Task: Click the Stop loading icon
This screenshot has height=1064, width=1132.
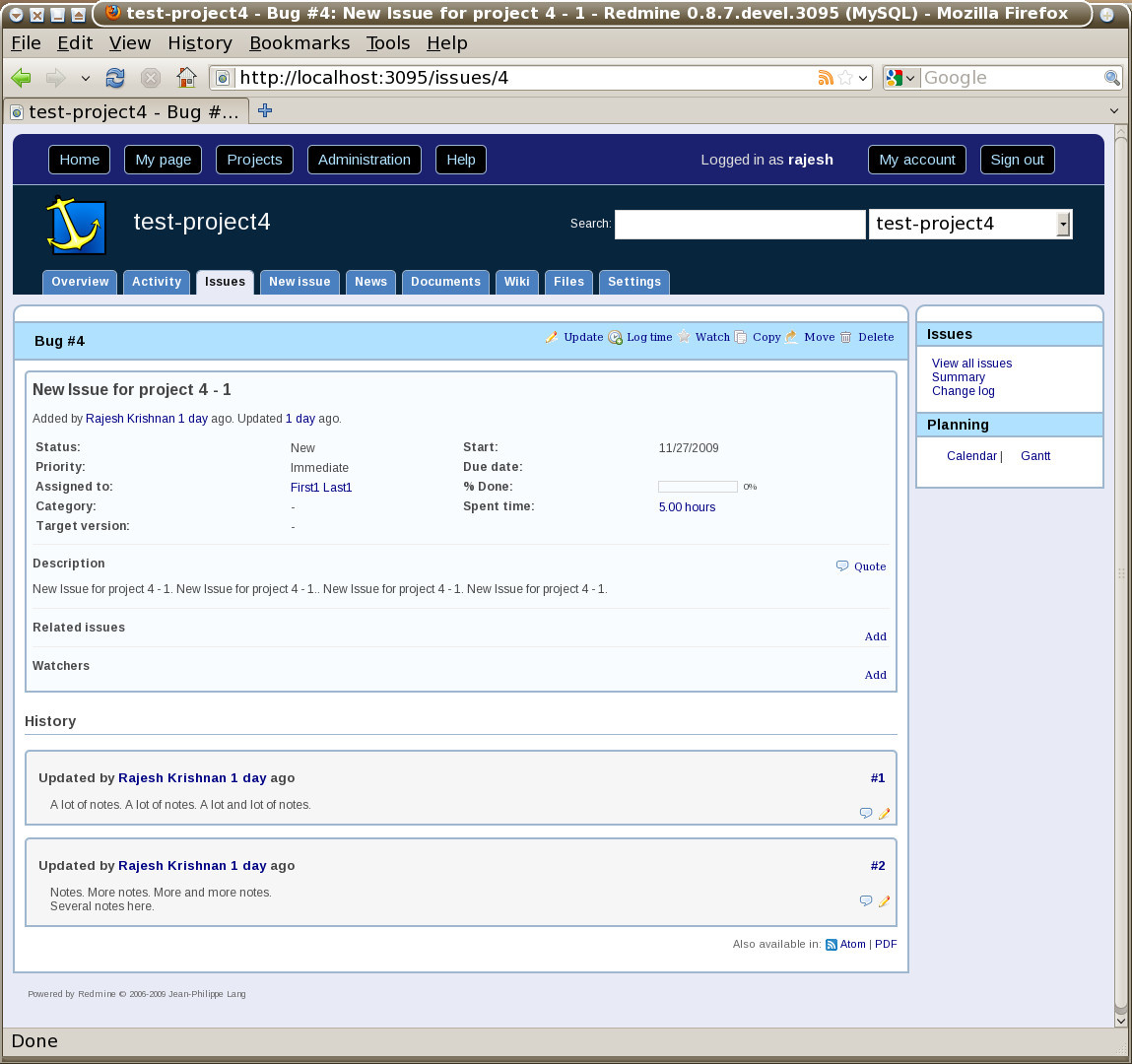Action: 150,77
